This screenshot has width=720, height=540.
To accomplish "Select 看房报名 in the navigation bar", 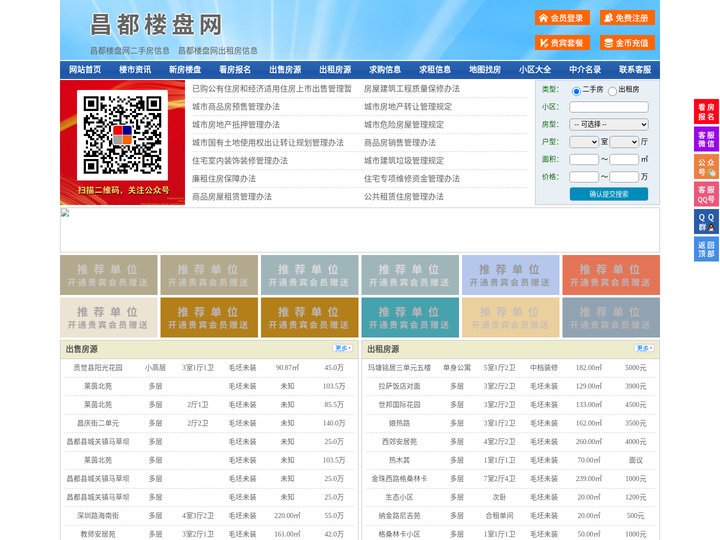I will [235, 70].
